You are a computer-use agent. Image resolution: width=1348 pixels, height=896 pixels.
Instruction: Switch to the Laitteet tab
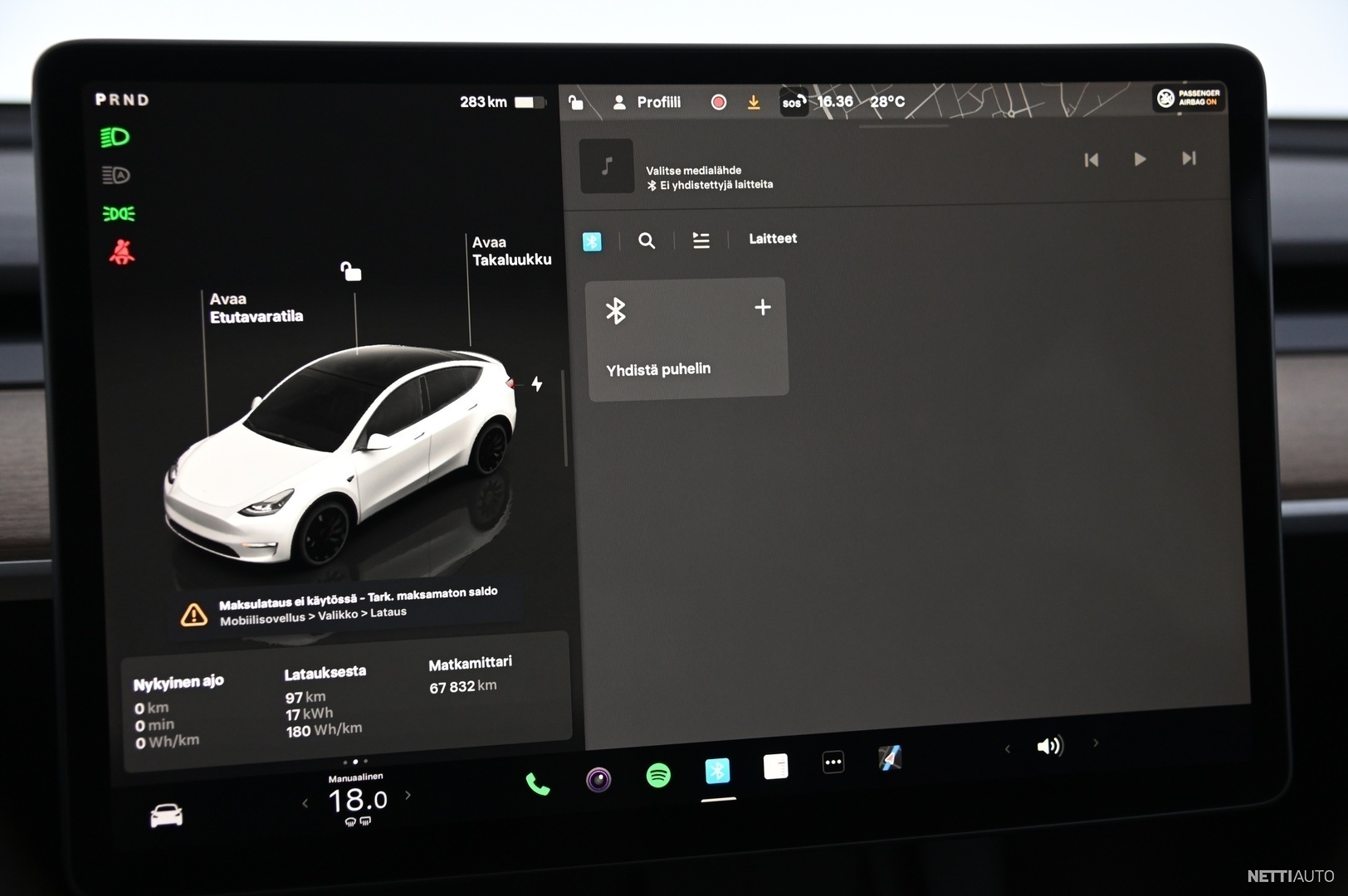pyautogui.click(x=772, y=239)
